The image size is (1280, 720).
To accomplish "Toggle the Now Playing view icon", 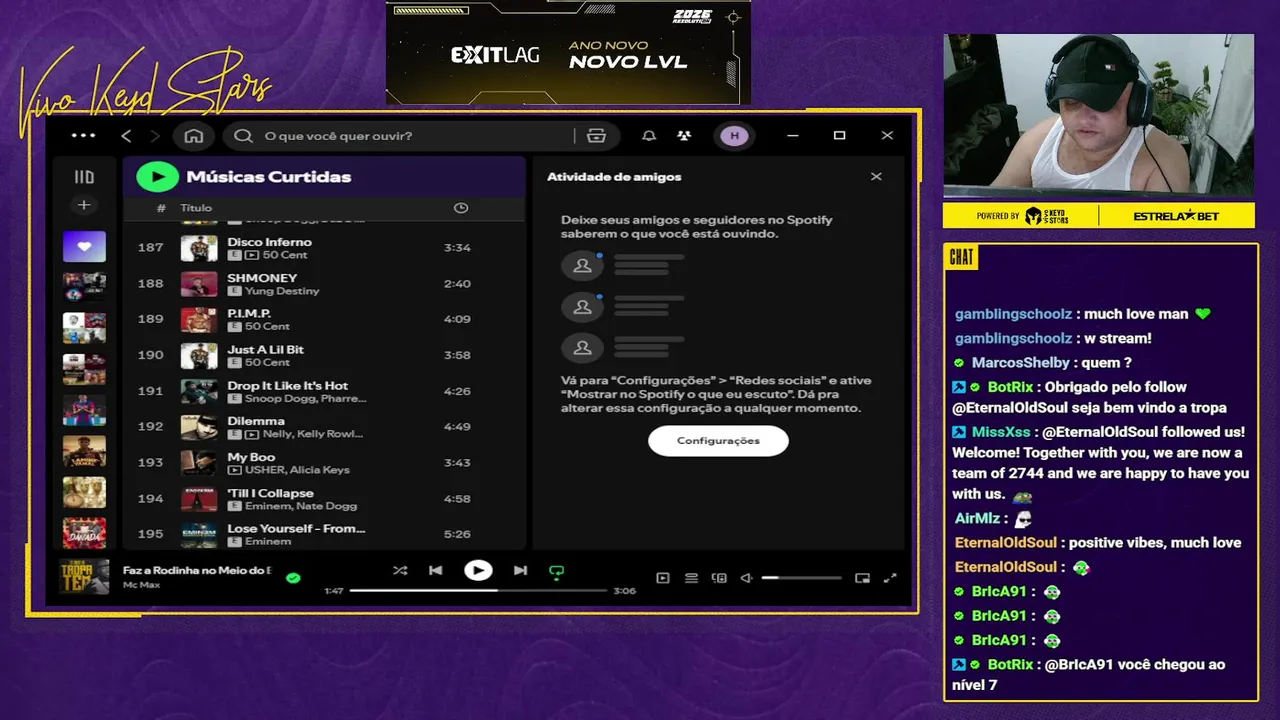I will click(x=663, y=578).
